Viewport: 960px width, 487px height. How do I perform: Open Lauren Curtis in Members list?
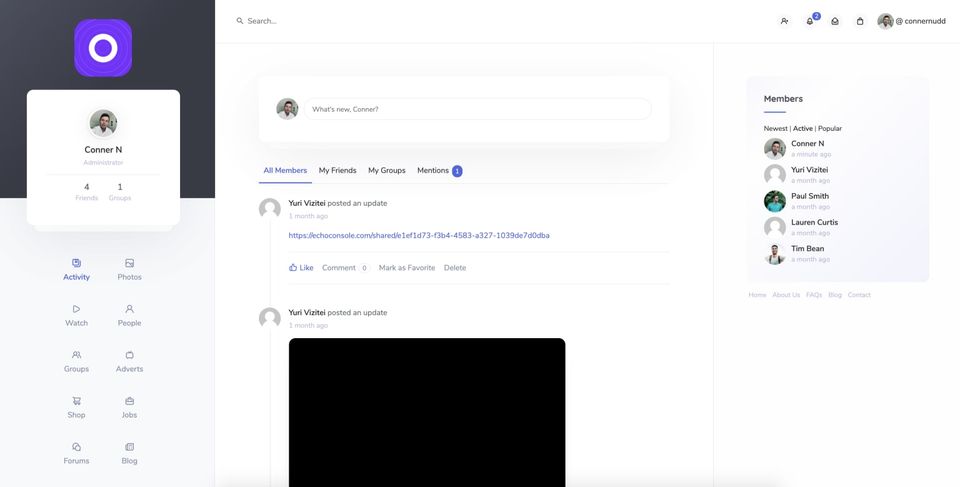pyautogui.click(x=814, y=222)
